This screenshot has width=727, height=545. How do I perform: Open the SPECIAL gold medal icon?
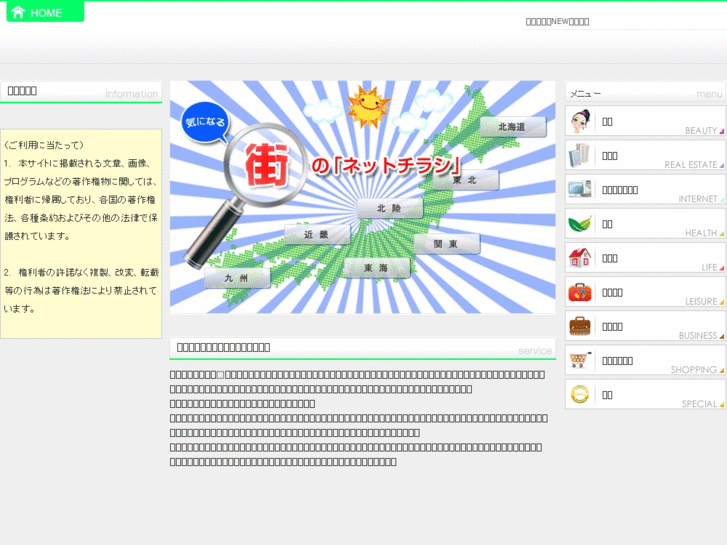click(x=580, y=395)
